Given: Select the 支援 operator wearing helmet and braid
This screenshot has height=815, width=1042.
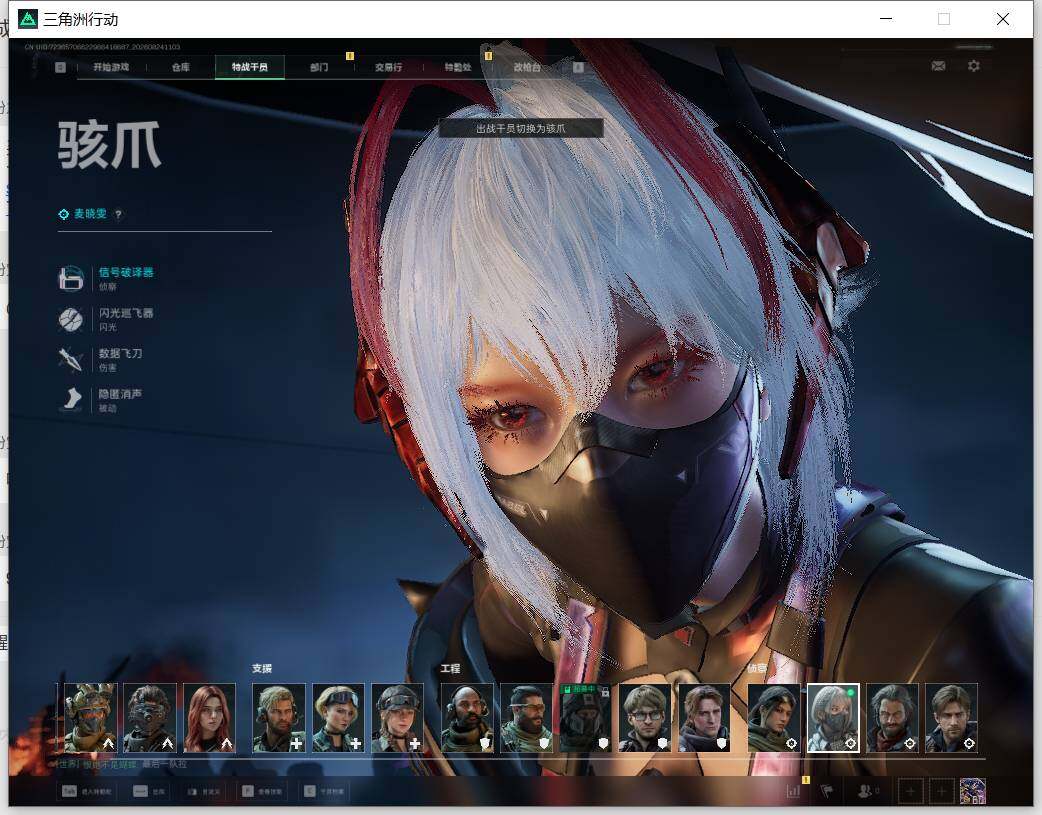Looking at the screenshot, I should pos(397,718).
